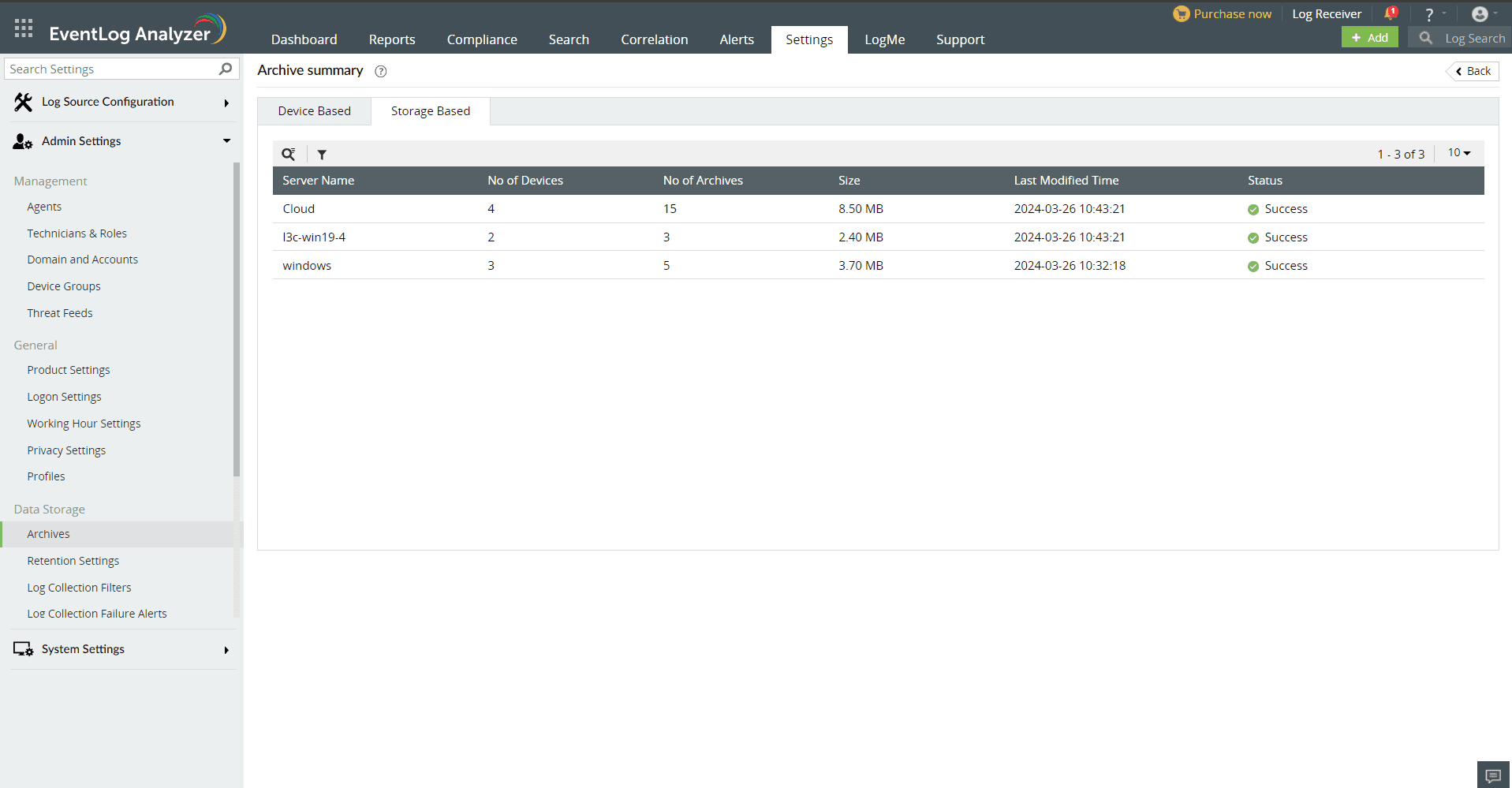Open the Dashboard tab

pos(304,39)
